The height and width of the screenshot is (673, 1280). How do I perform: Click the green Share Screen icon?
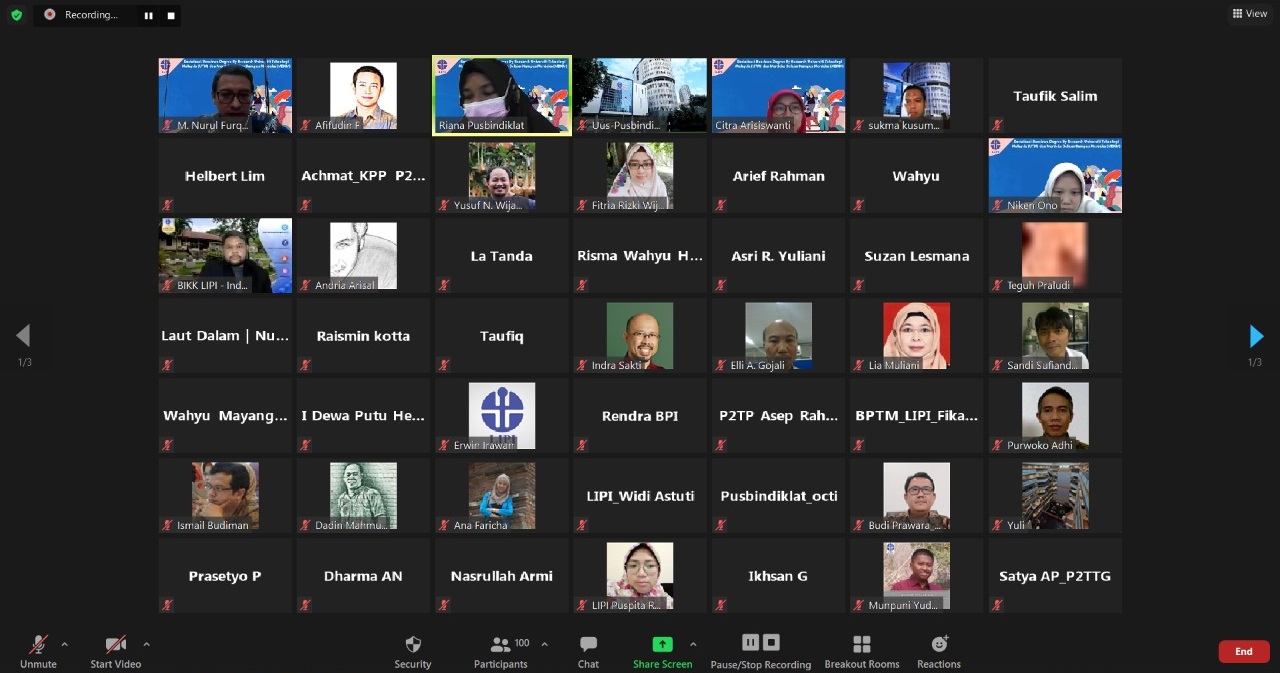662,645
